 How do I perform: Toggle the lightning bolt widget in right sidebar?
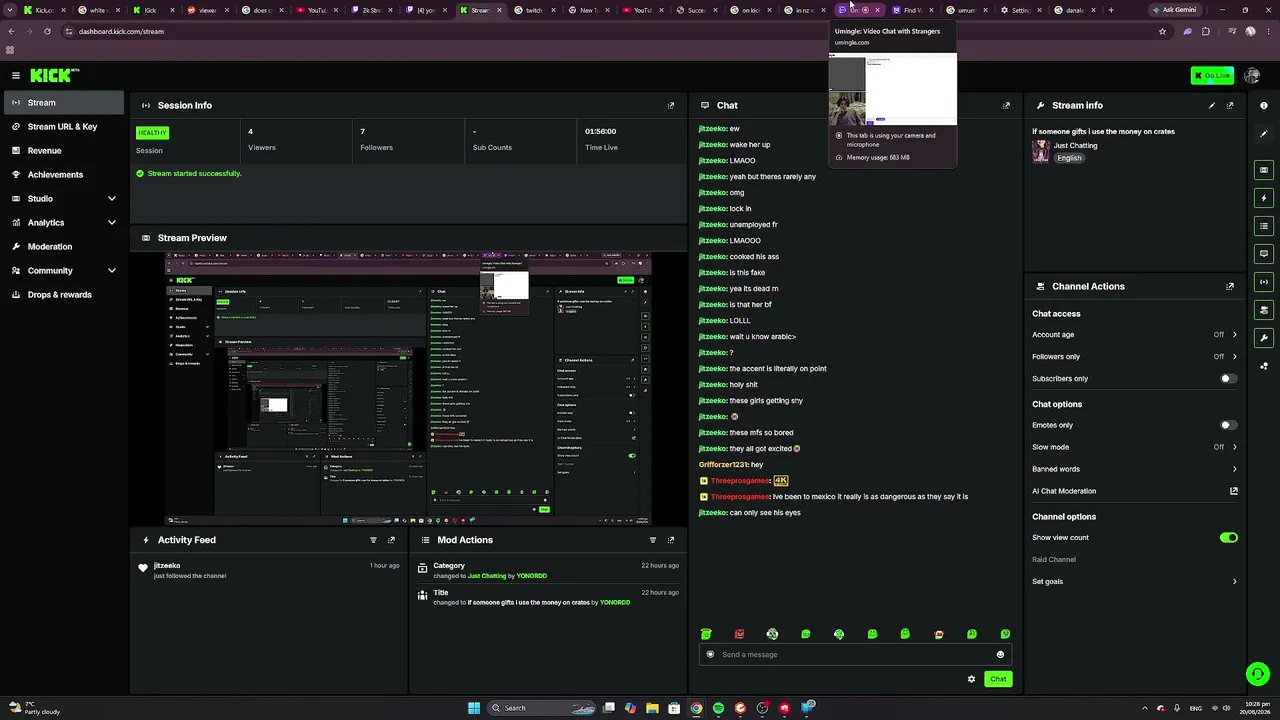tap(1264, 198)
